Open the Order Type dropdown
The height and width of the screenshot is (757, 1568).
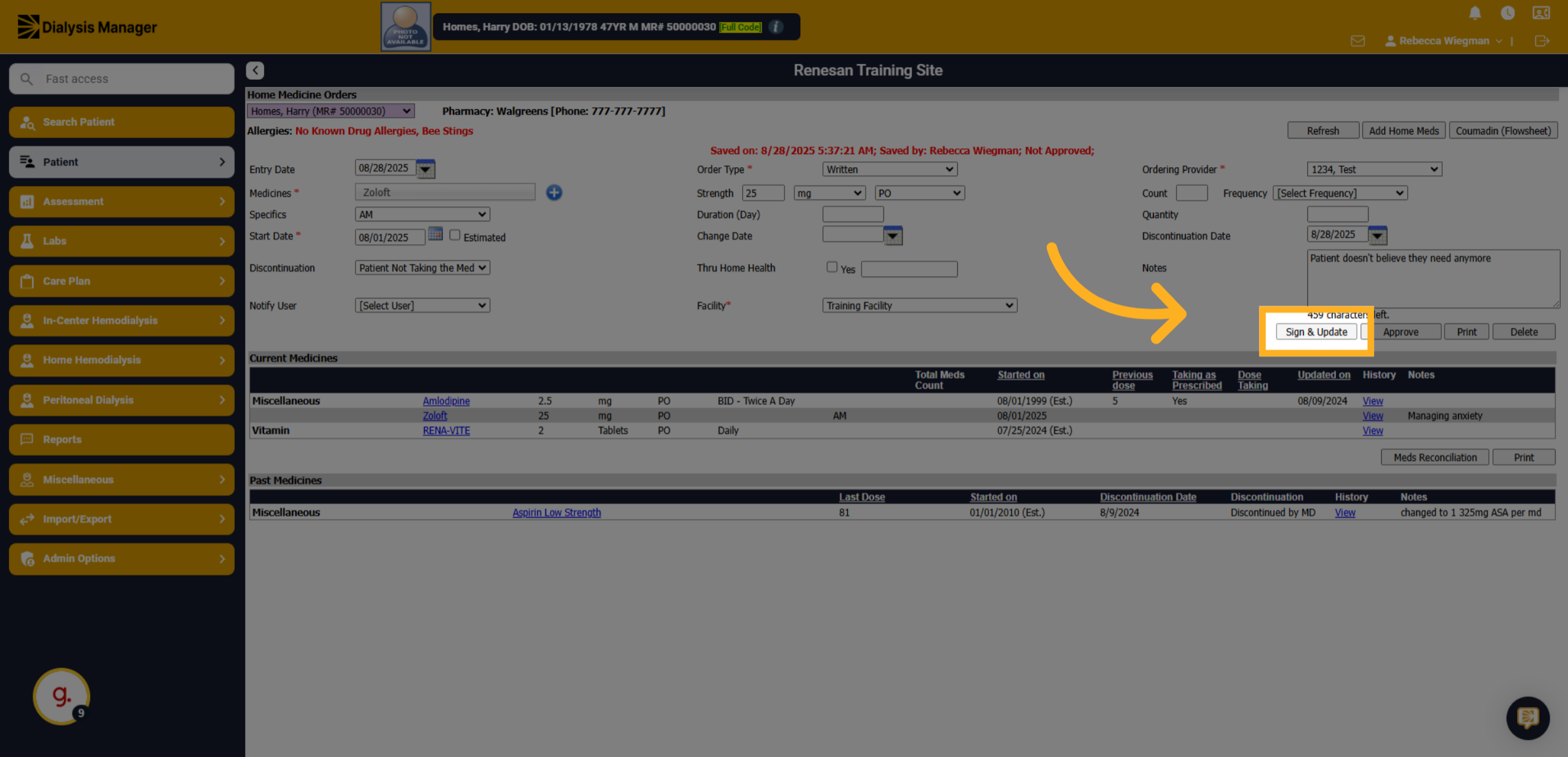coord(890,169)
